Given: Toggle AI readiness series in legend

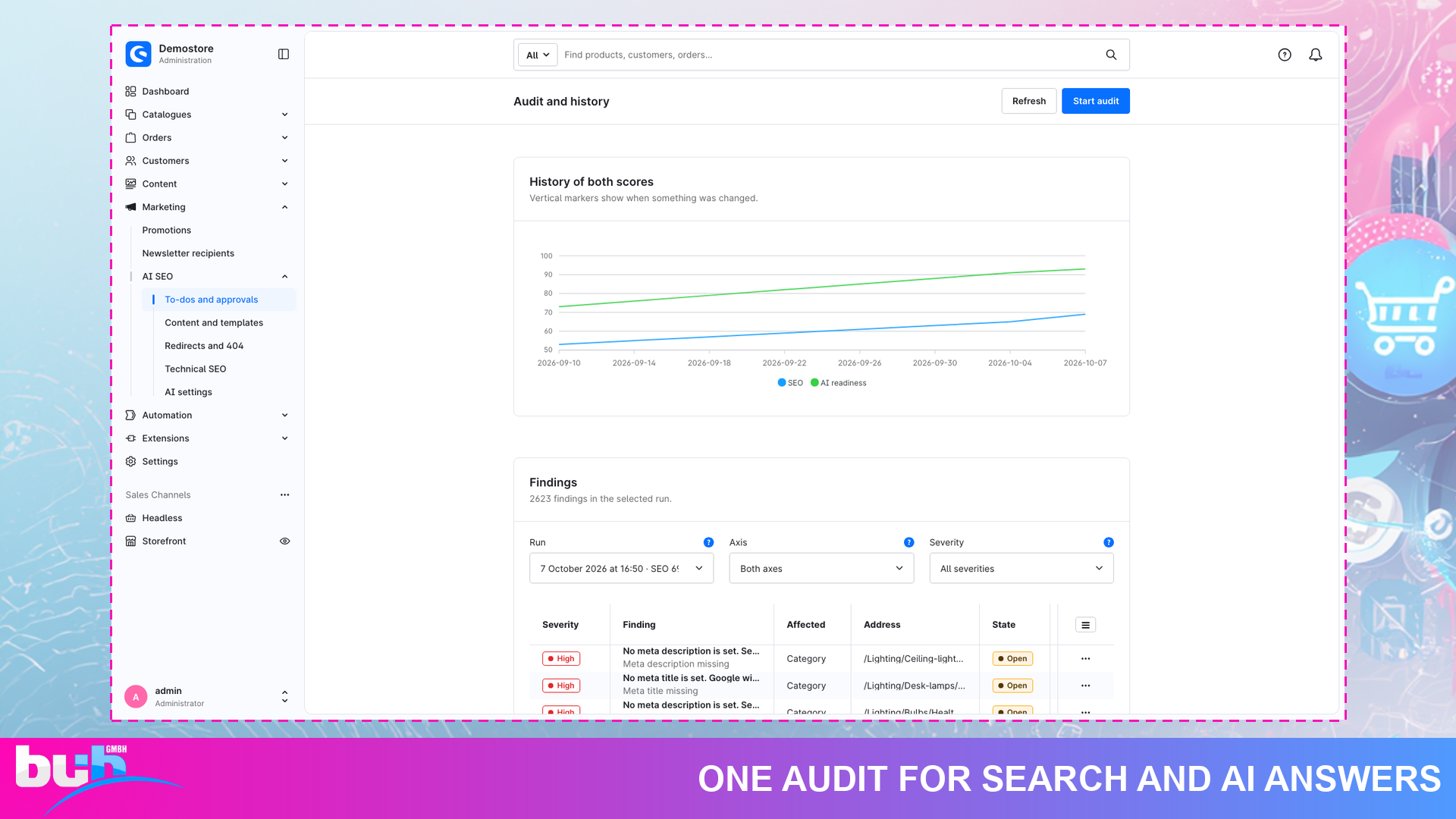Looking at the screenshot, I should (839, 383).
